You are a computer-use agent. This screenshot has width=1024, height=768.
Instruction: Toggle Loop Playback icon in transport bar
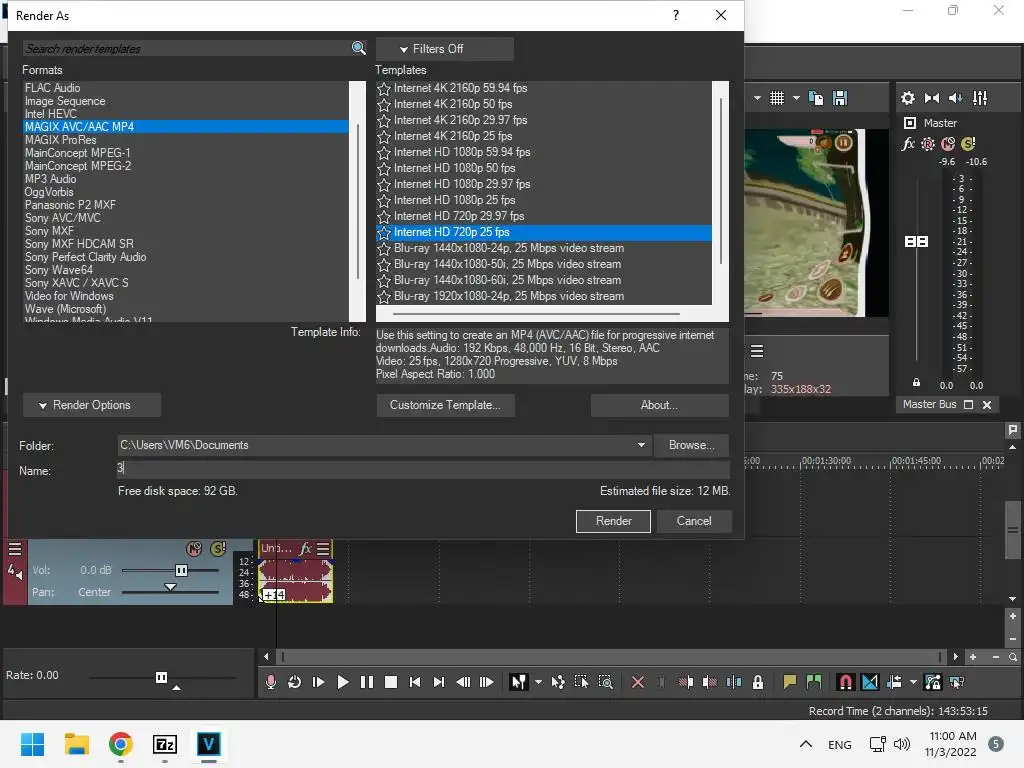295,682
